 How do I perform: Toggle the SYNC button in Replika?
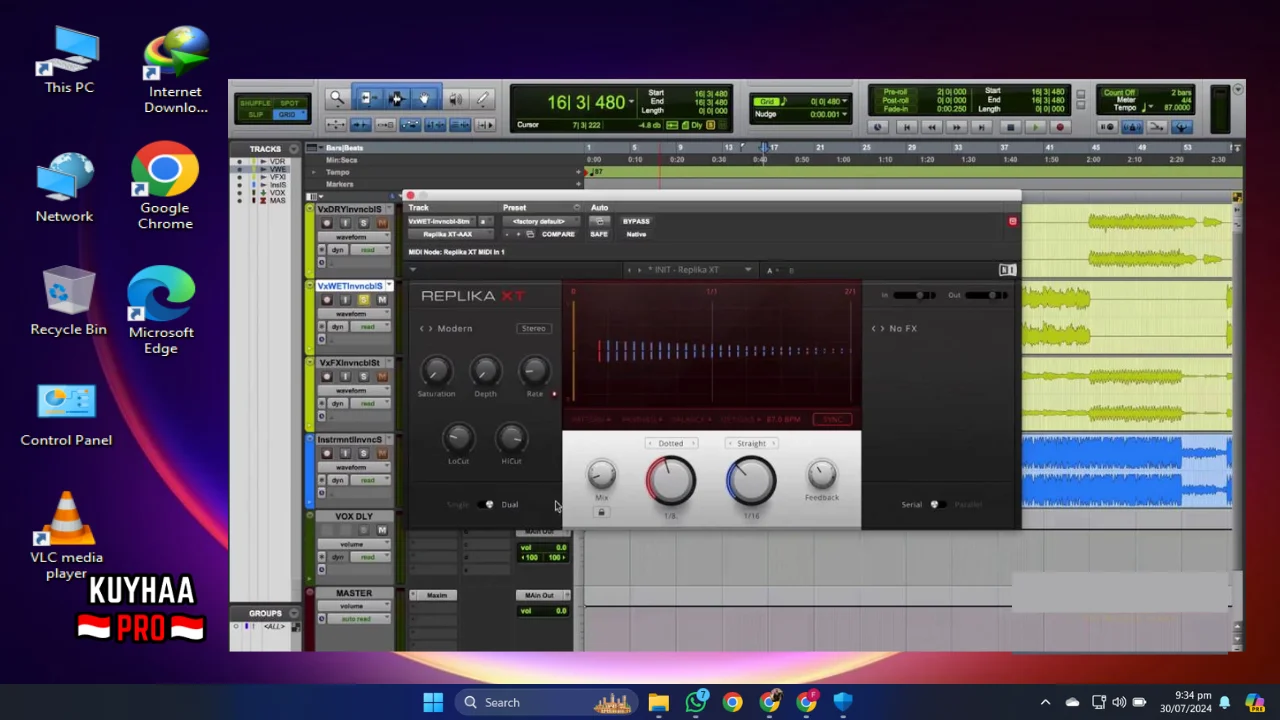click(x=831, y=420)
